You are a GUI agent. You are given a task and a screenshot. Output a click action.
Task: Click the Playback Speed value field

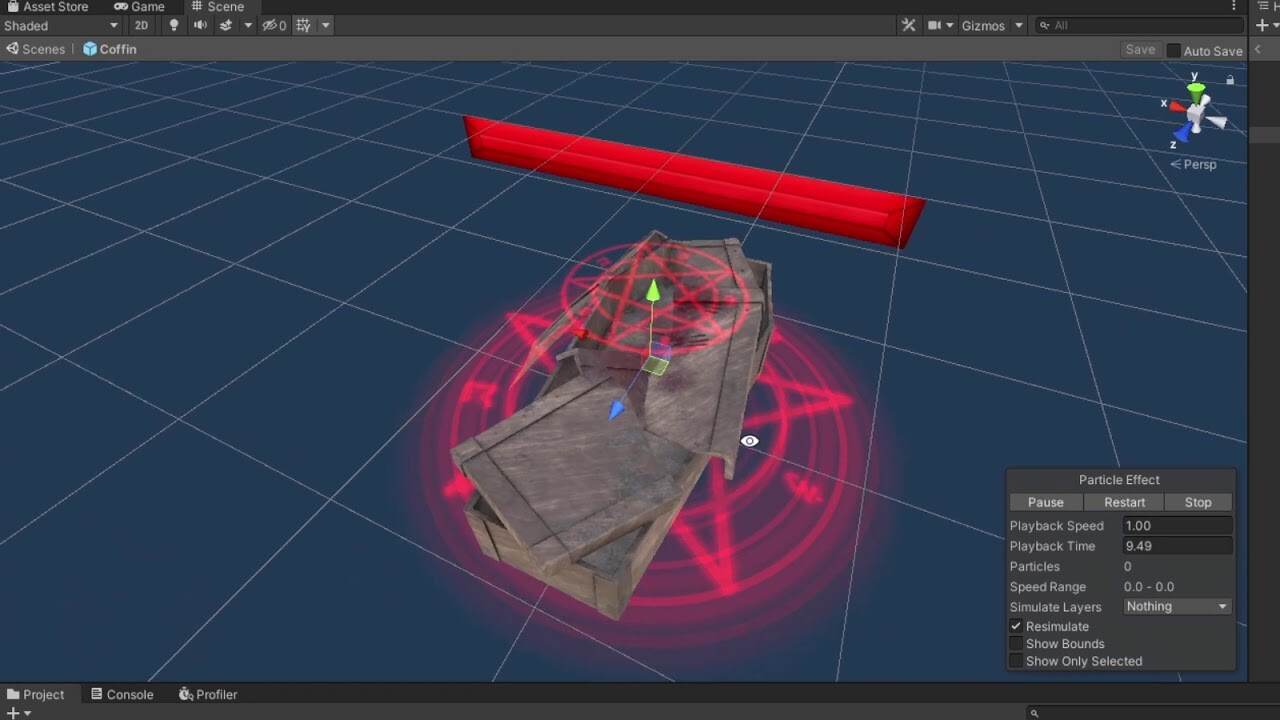tap(1178, 525)
